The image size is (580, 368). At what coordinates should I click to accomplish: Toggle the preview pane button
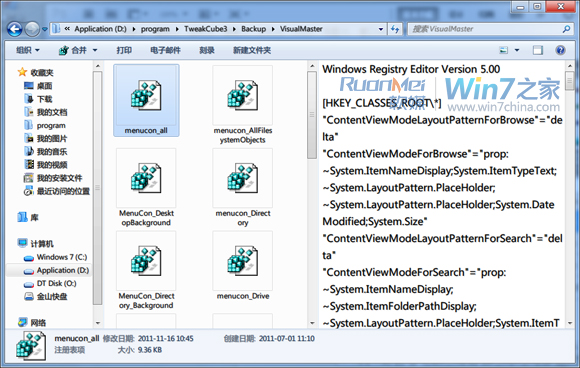pos(538,50)
